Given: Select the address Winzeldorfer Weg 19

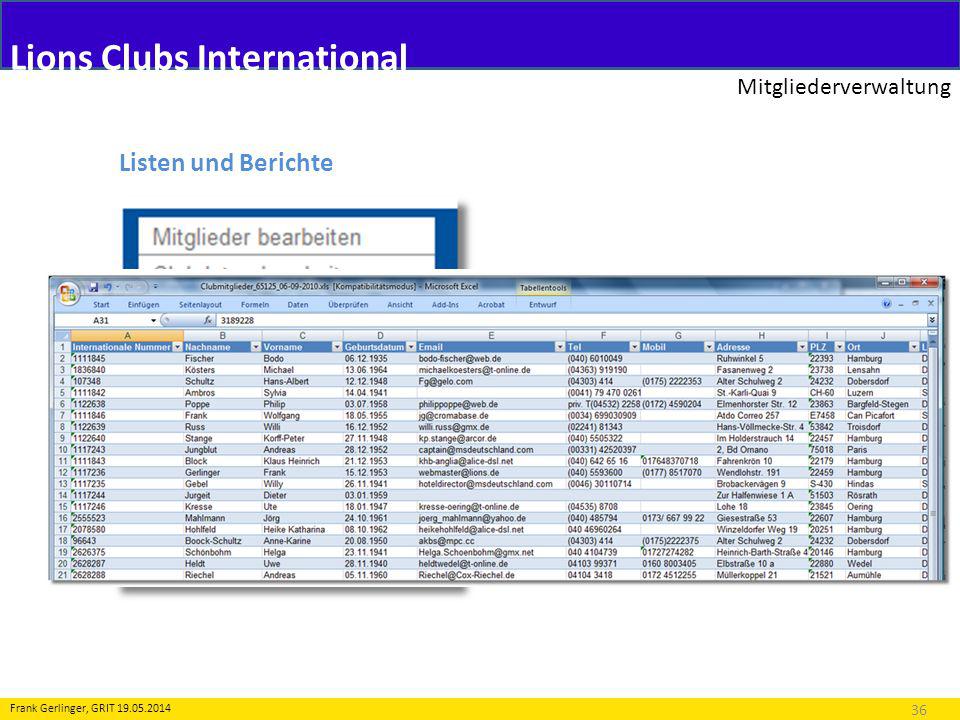Looking at the screenshot, I should (x=757, y=530).
